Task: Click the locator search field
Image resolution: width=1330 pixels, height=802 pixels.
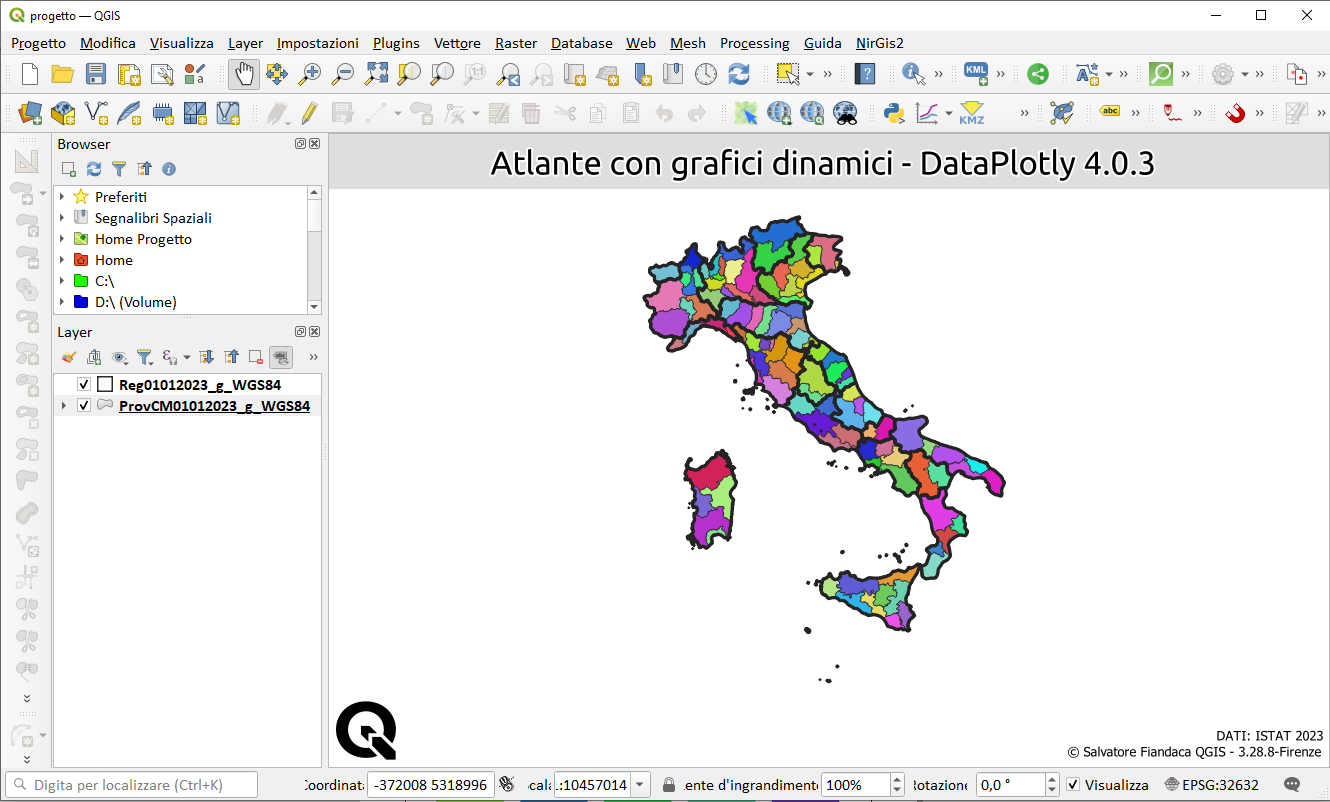Action: point(131,785)
